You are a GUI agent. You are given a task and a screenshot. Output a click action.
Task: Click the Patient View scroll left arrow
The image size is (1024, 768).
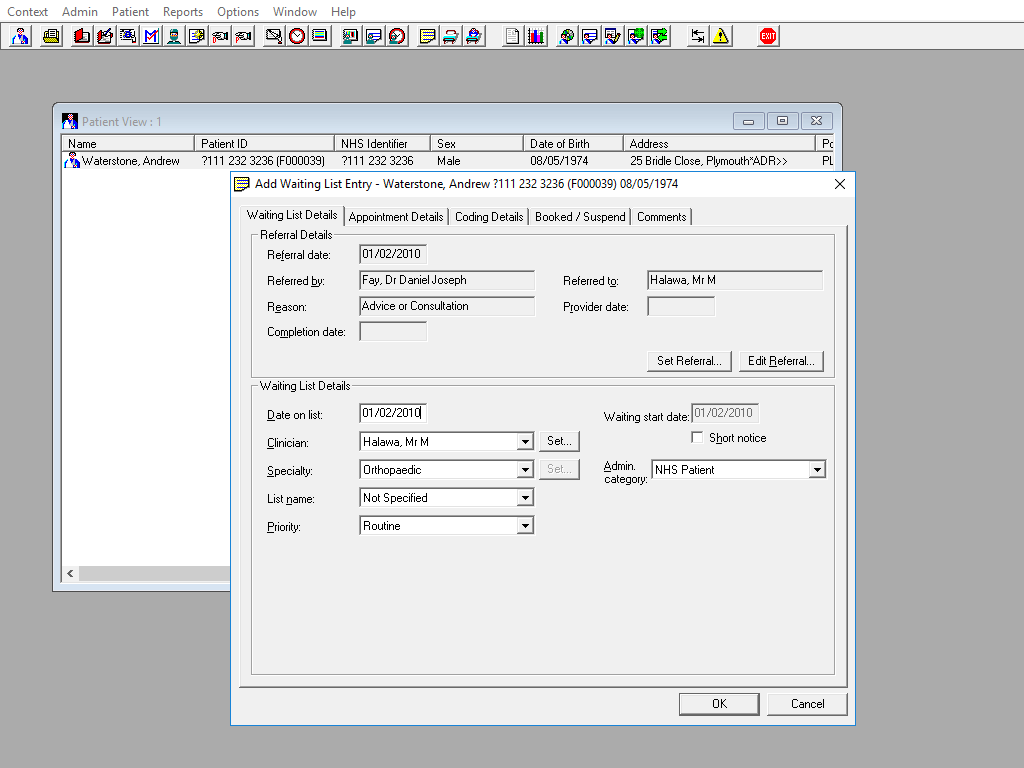[71, 573]
